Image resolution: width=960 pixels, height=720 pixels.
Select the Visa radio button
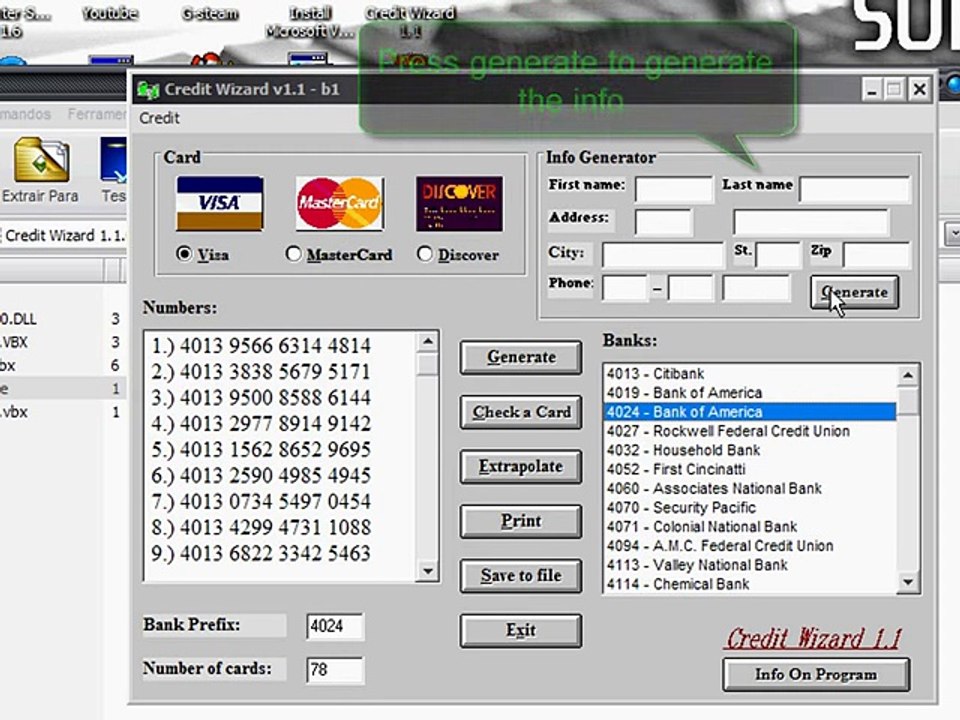point(184,253)
